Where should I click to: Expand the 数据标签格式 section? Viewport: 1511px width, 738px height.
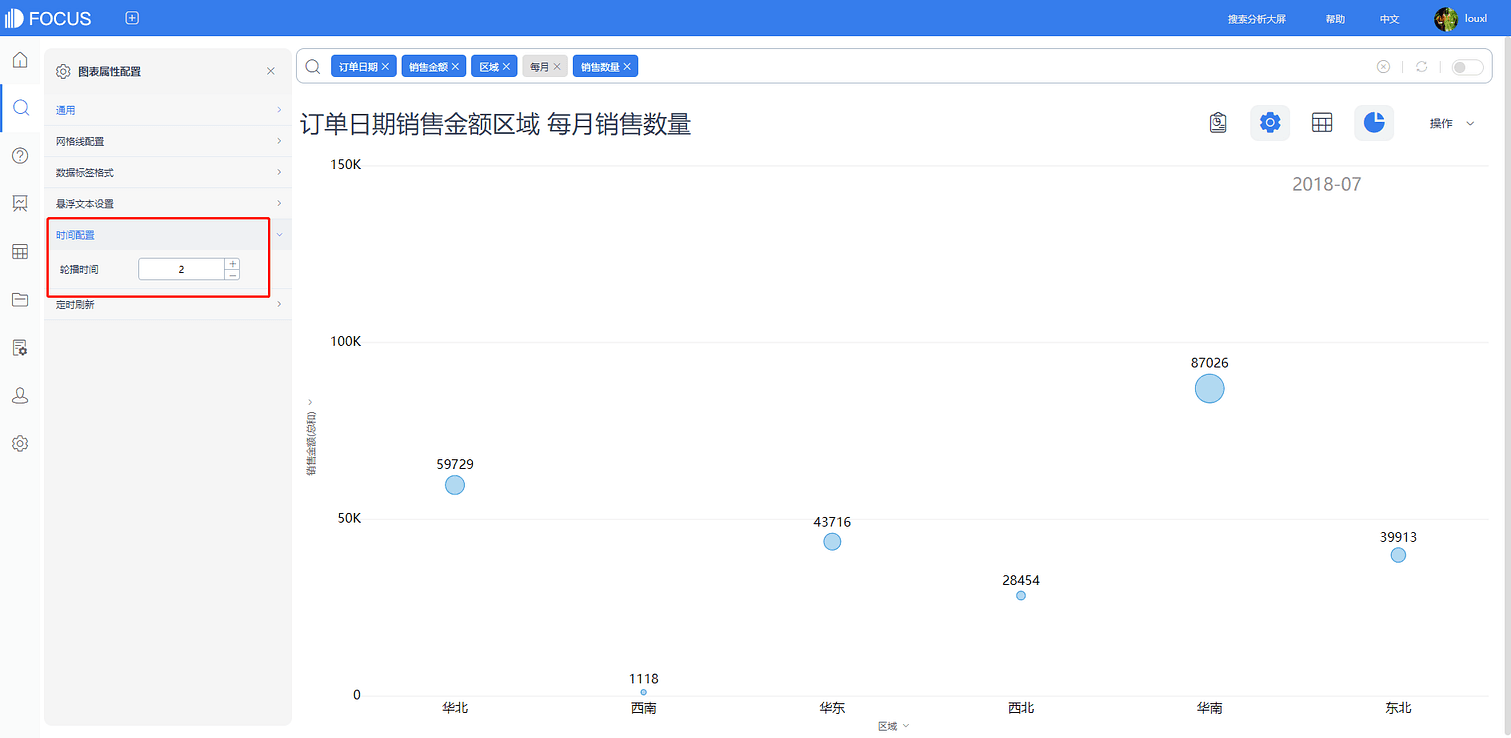[168, 172]
